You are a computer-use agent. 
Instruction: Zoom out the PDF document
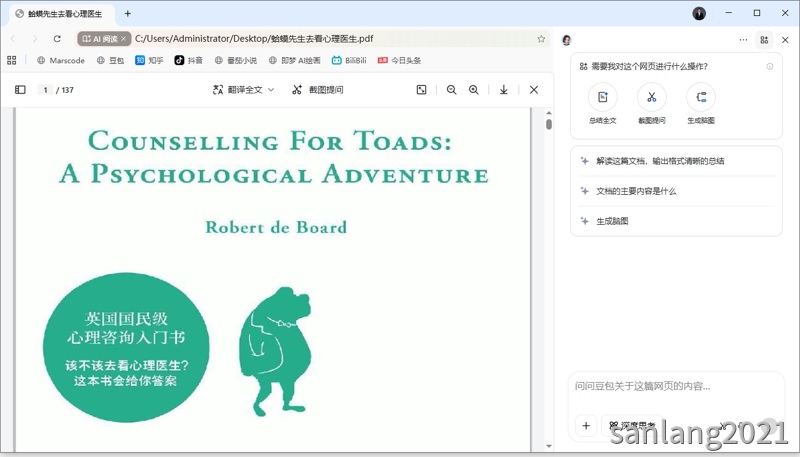point(452,90)
